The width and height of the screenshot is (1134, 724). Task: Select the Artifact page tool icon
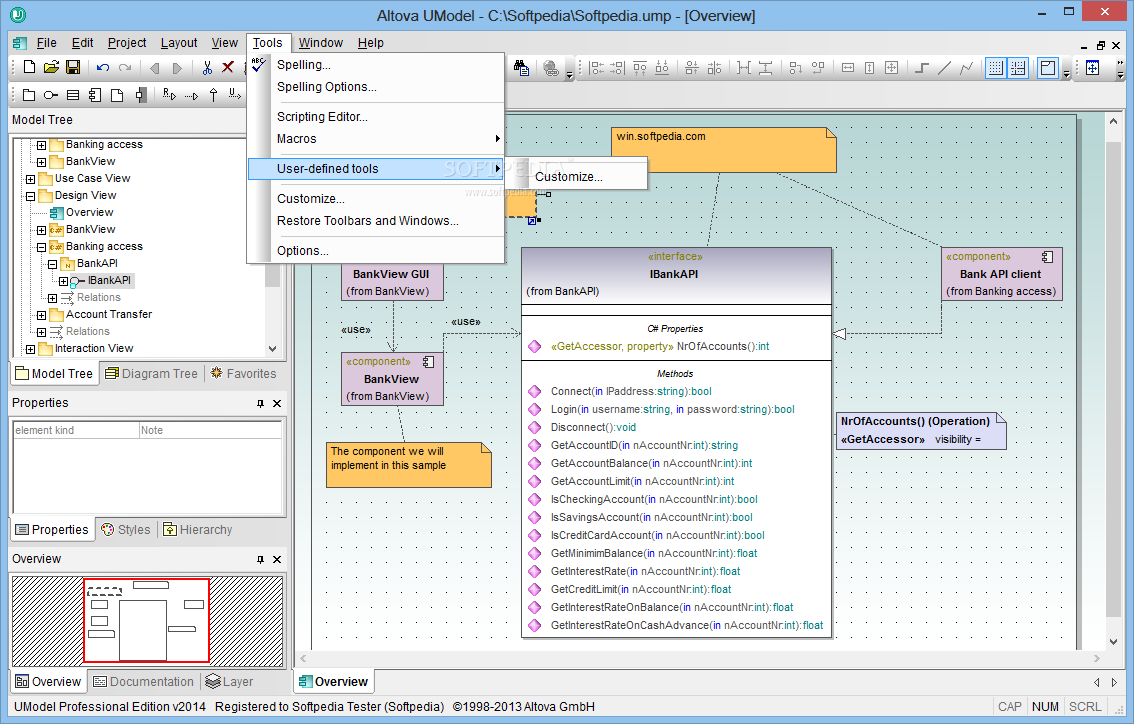[116, 95]
